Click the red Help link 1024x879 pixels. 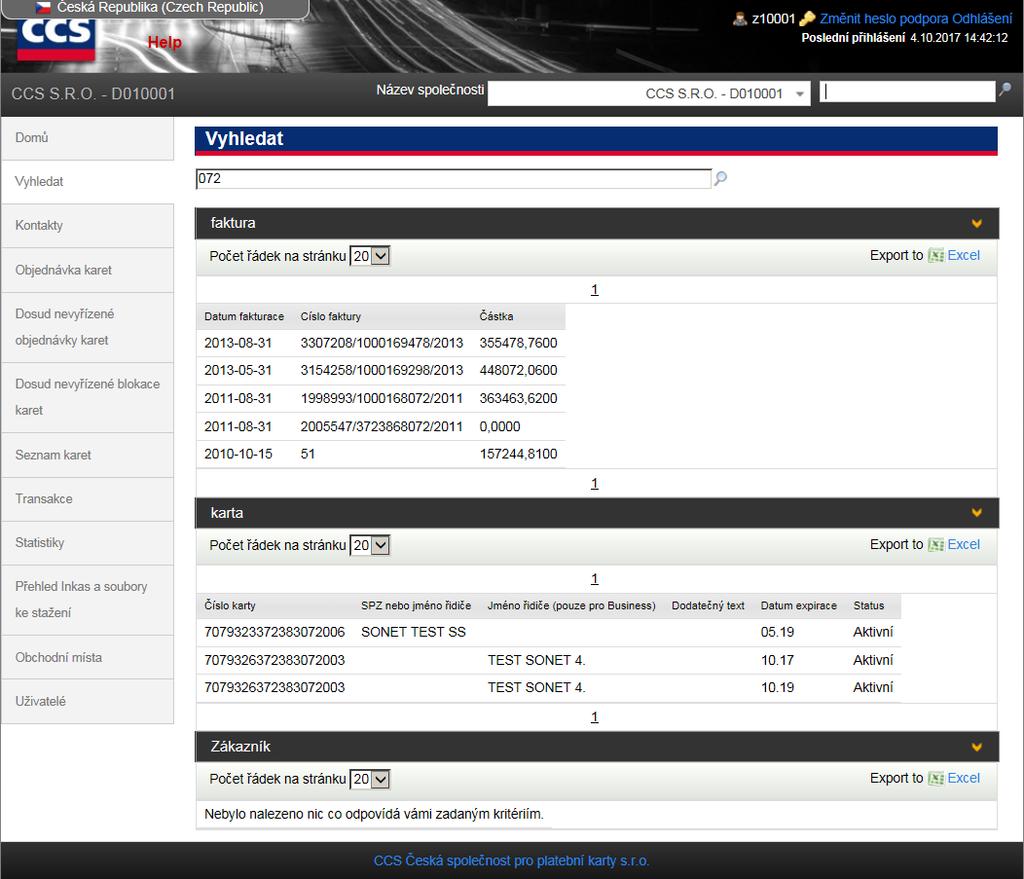tap(165, 42)
